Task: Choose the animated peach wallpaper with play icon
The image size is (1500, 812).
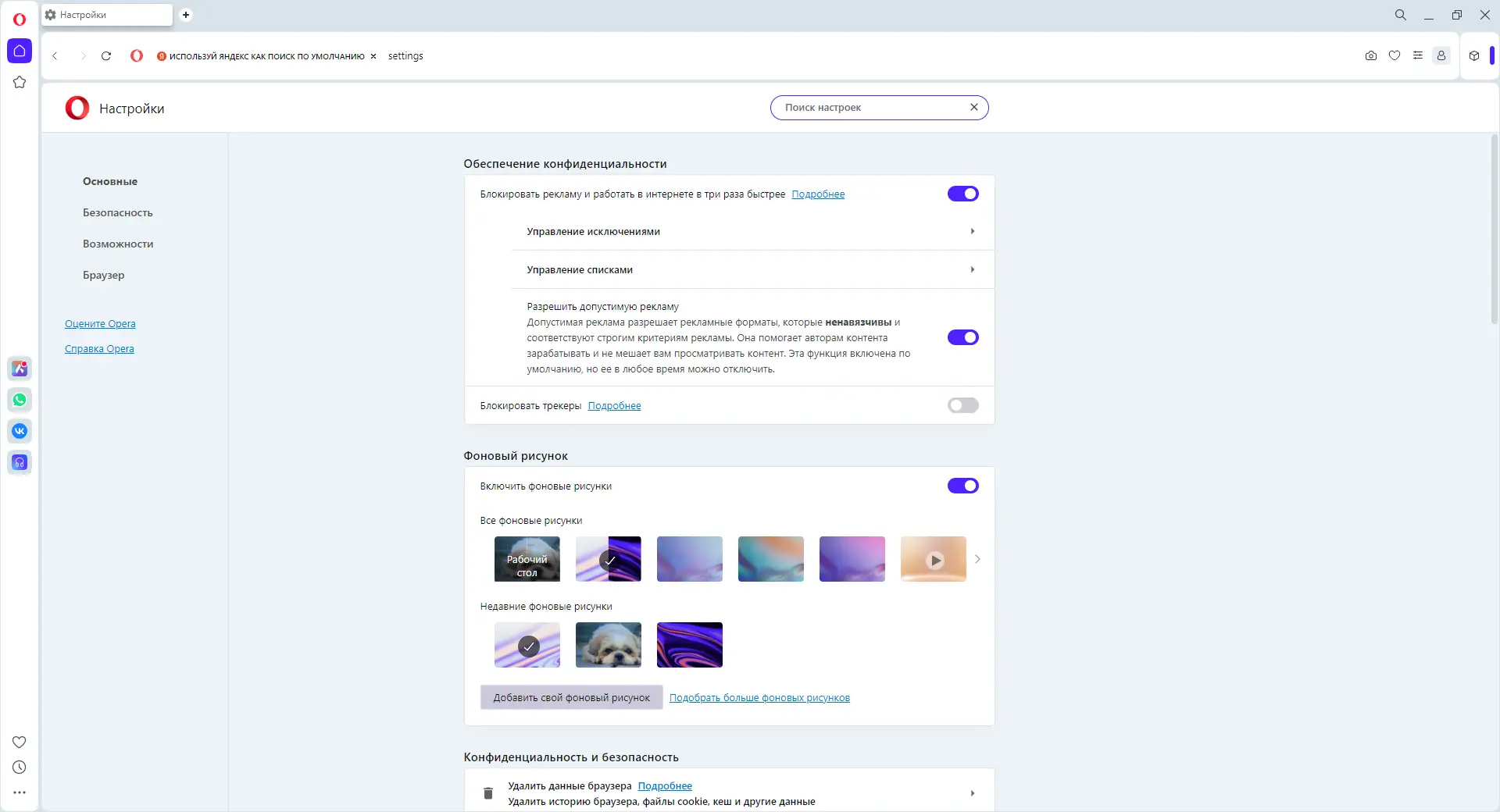Action: tap(934, 559)
